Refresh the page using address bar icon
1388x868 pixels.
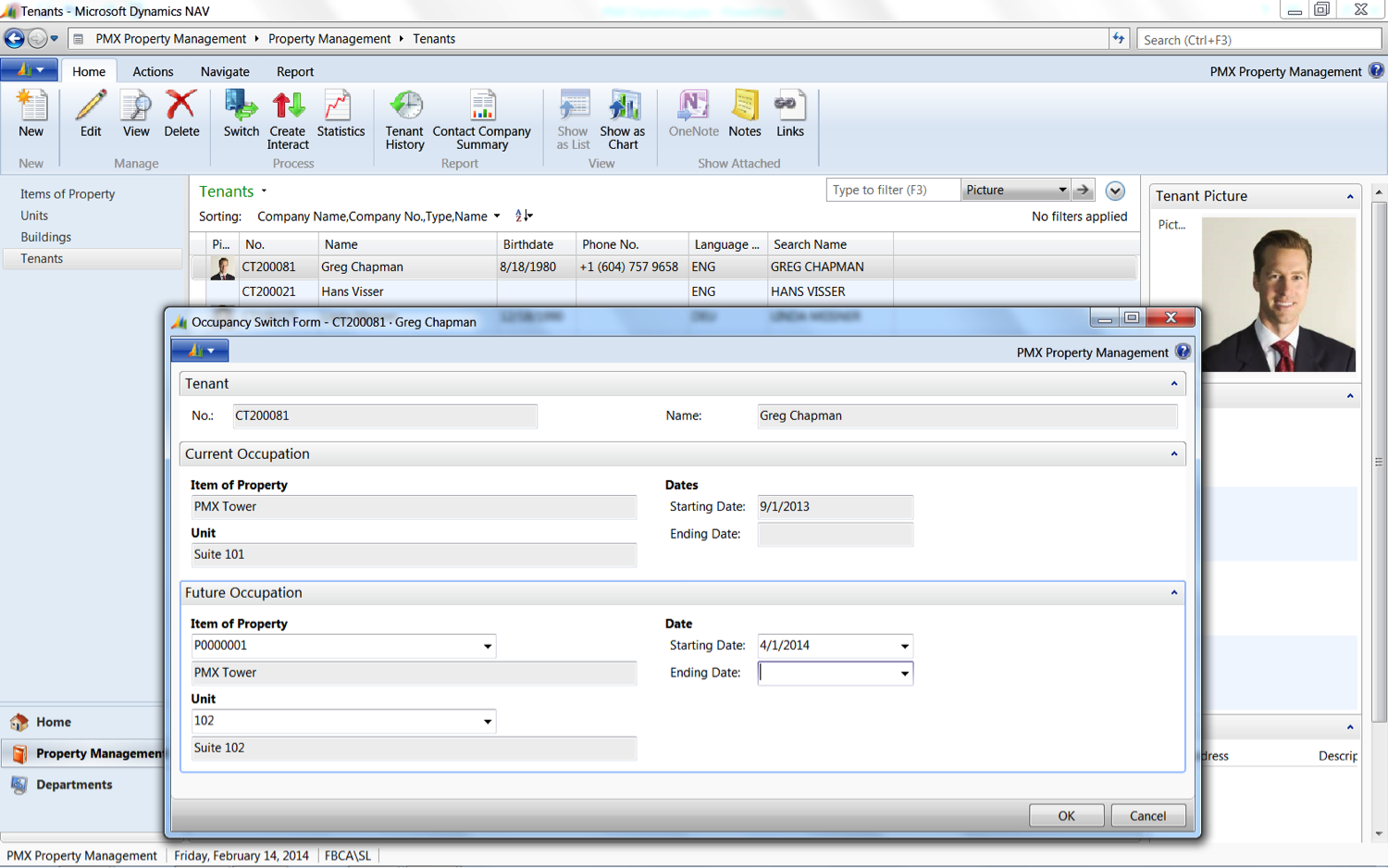1119,39
